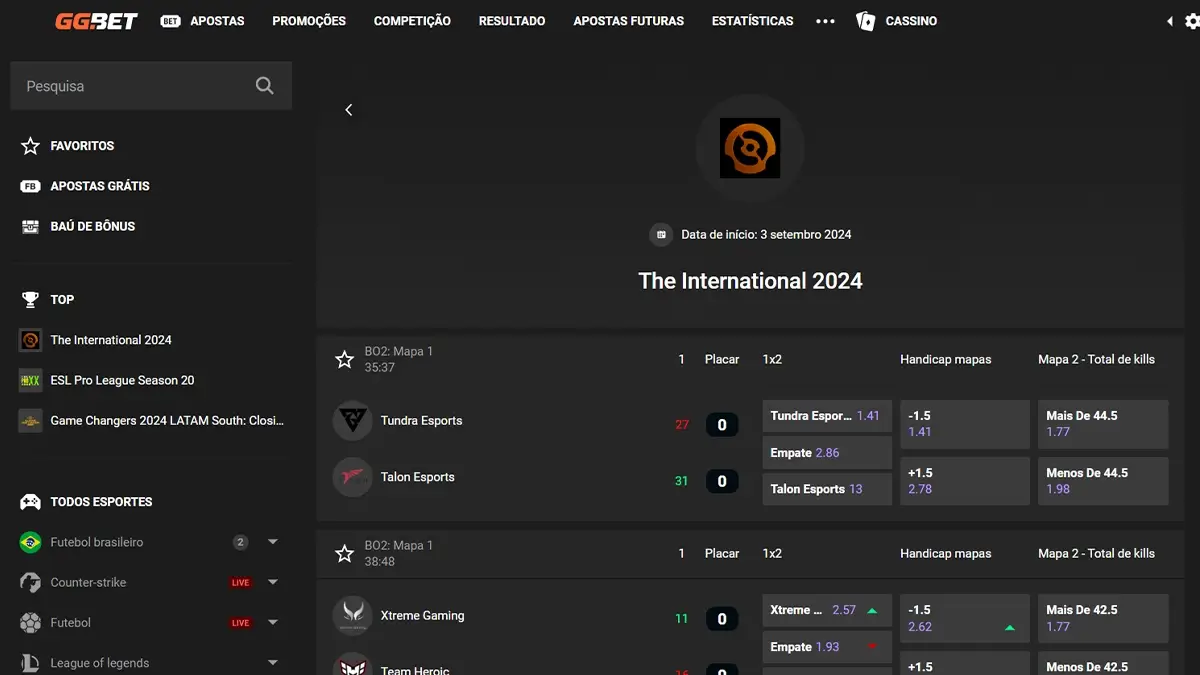Viewport: 1200px width, 675px height.
Task: Expand the Futebol category arrow
Action: coord(273,623)
